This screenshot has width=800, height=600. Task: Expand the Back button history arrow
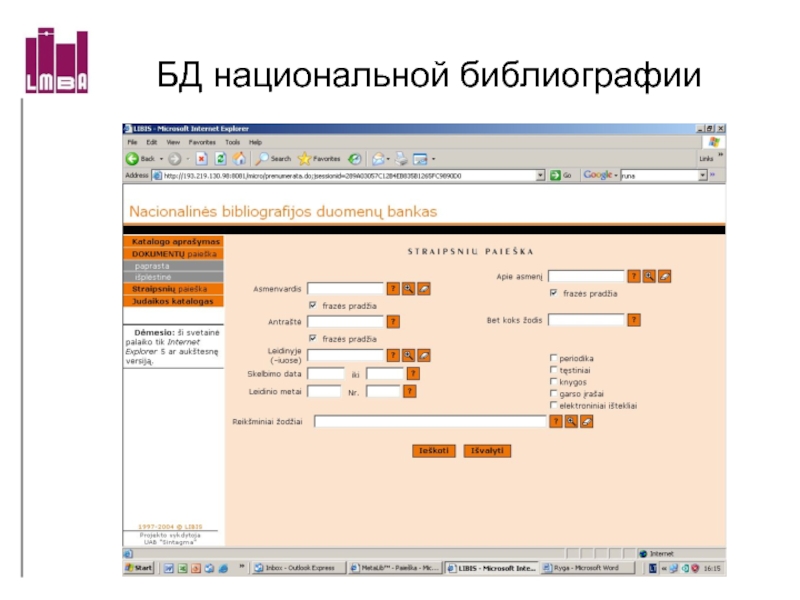160,159
